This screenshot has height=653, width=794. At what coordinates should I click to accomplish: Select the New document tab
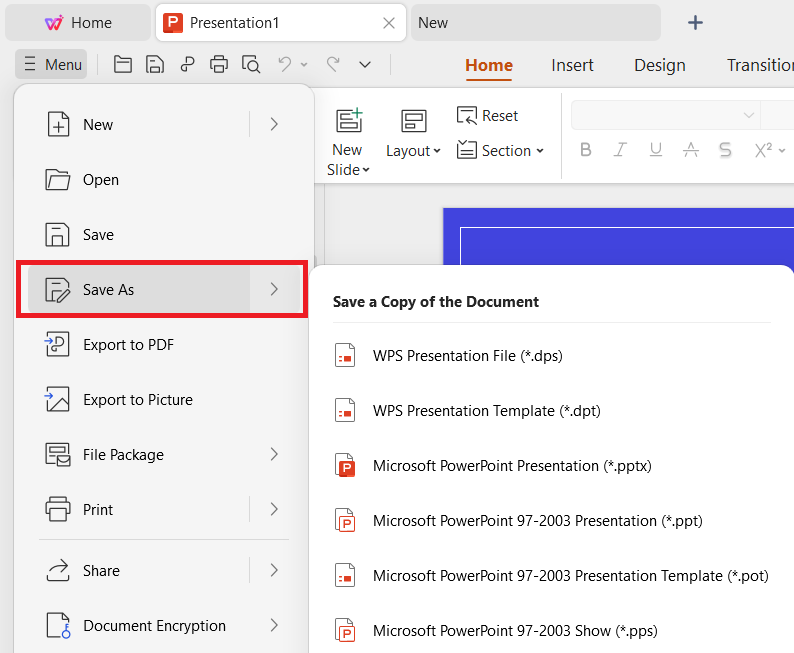click(x=536, y=23)
